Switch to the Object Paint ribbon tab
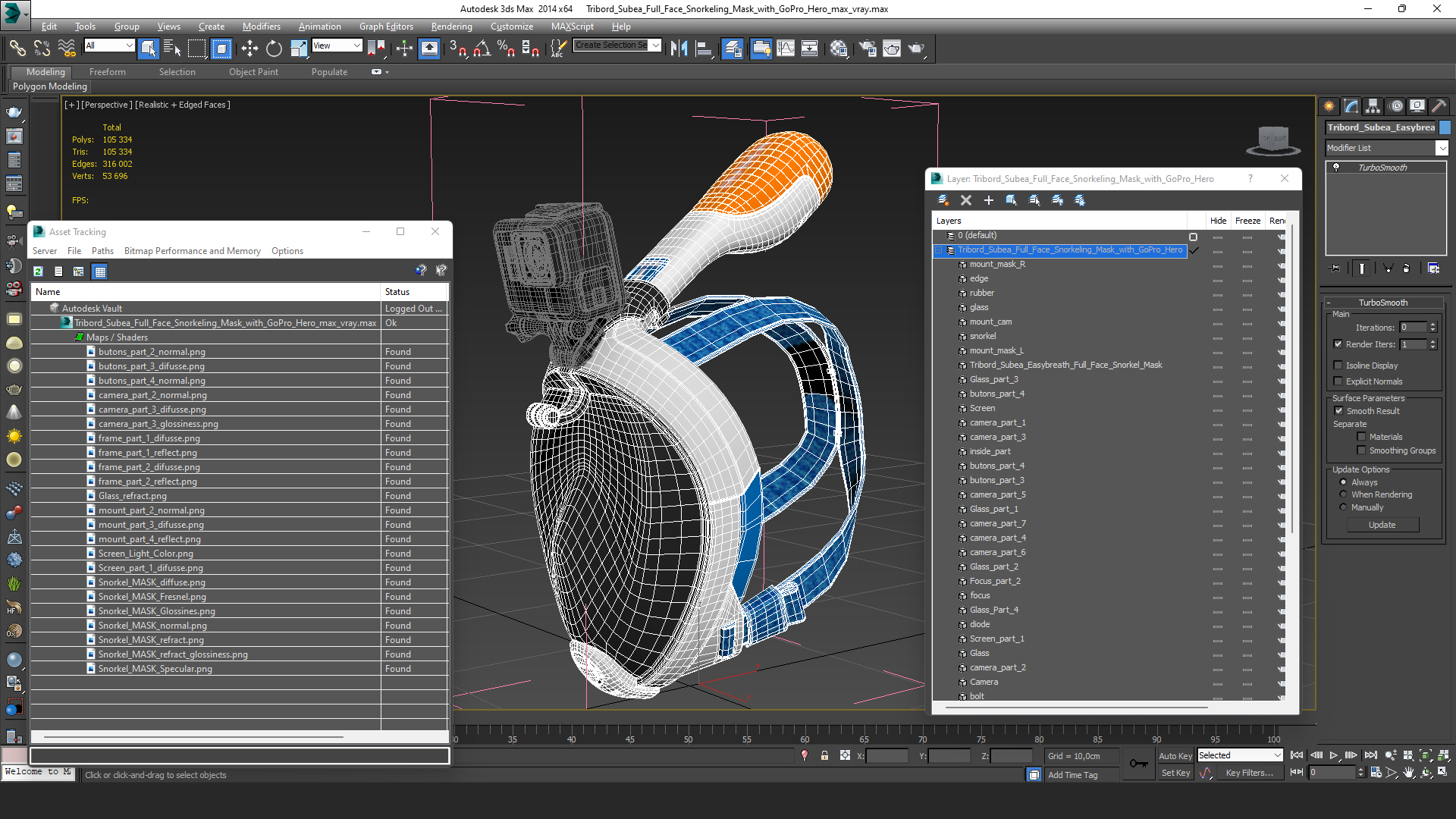1456x819 pixels. (253, 72)
